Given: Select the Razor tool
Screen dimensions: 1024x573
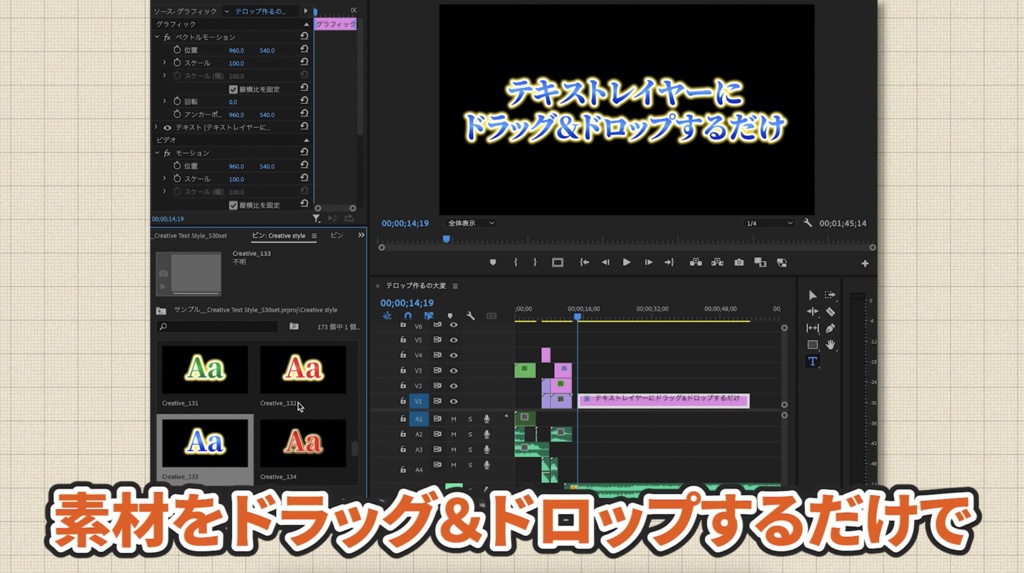Looking at the screenshot, I should pyautogui.click(x=830, y=312).
